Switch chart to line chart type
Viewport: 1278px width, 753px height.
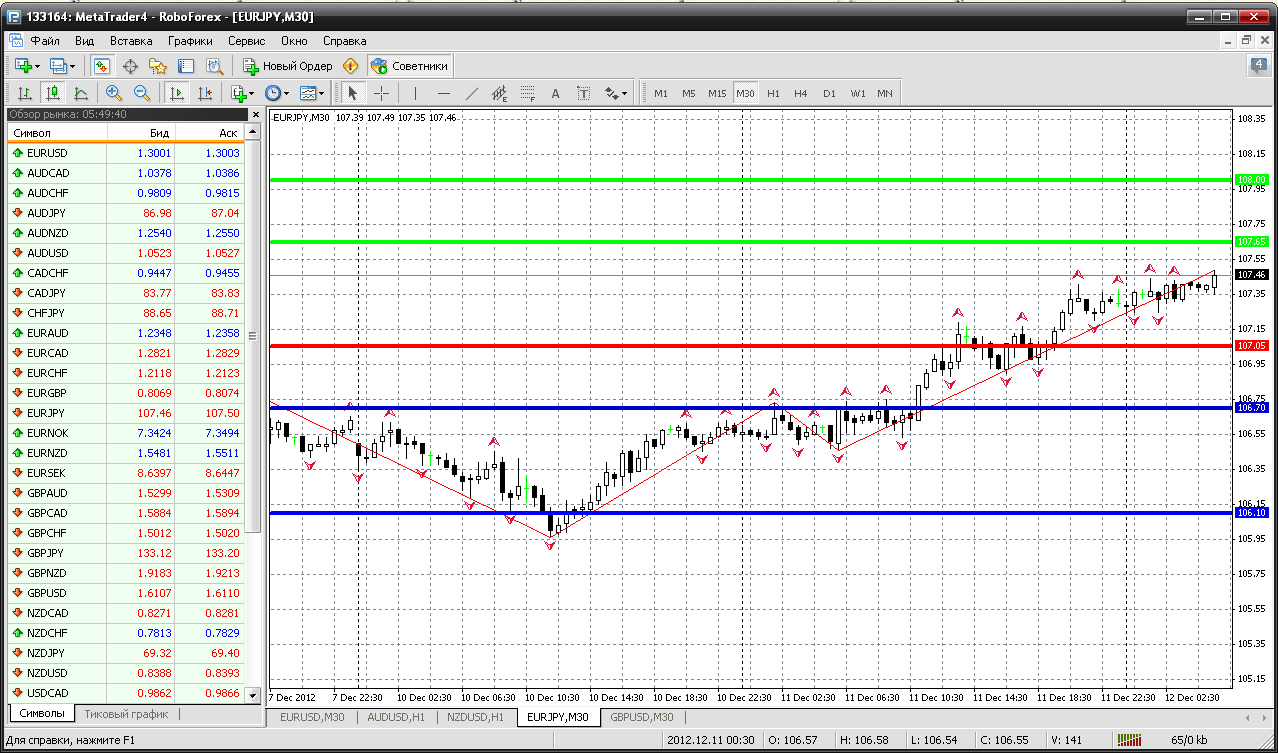pos(81,93)
